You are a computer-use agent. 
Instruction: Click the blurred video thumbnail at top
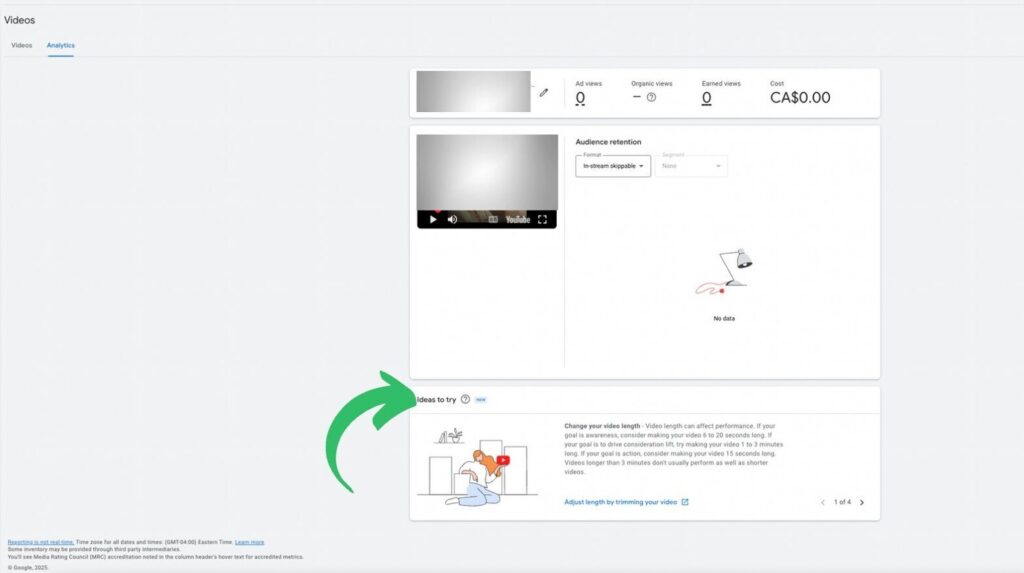[473, 91]
